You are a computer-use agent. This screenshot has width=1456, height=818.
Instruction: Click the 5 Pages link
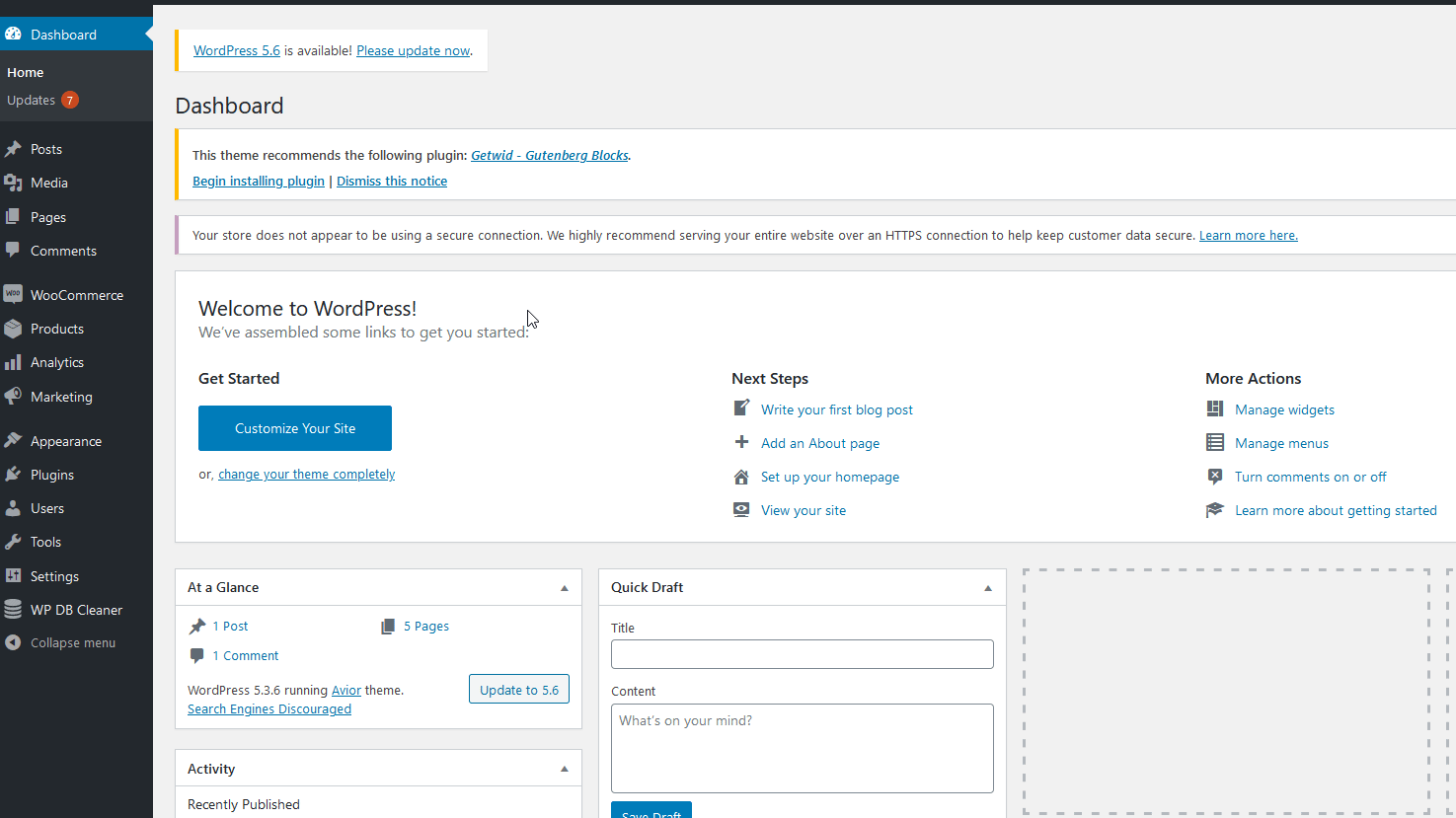[x=426, y=626]
